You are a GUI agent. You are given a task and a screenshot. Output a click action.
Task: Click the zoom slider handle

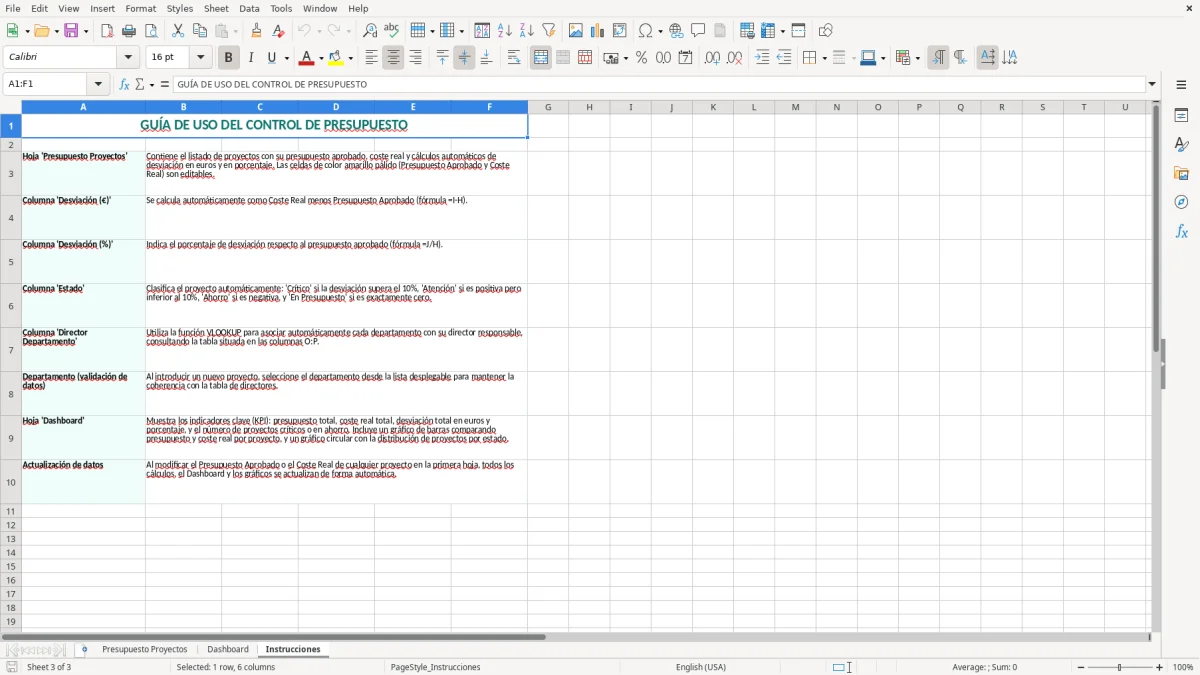click(1120, 667)
